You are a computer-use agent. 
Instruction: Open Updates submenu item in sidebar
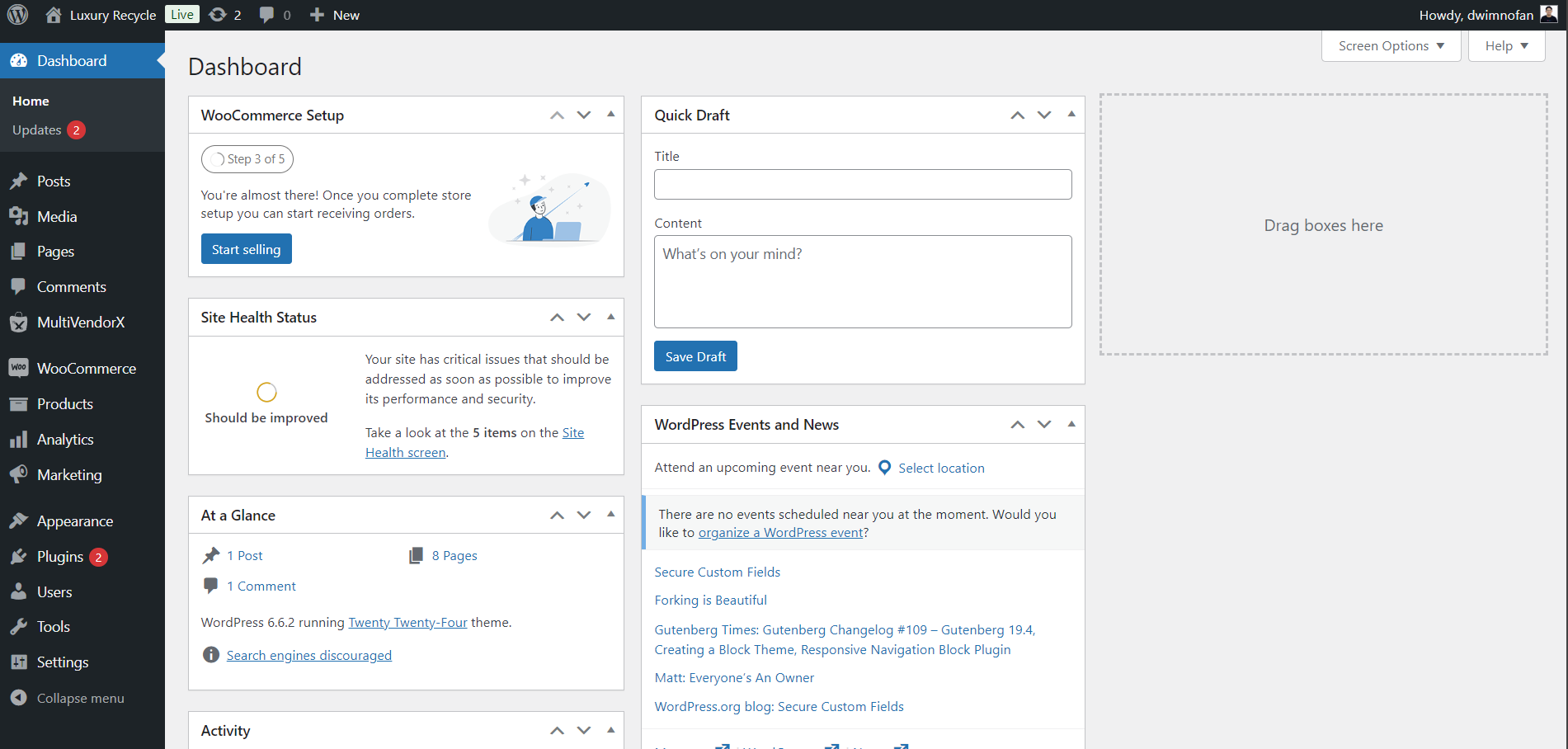[37, 130]
